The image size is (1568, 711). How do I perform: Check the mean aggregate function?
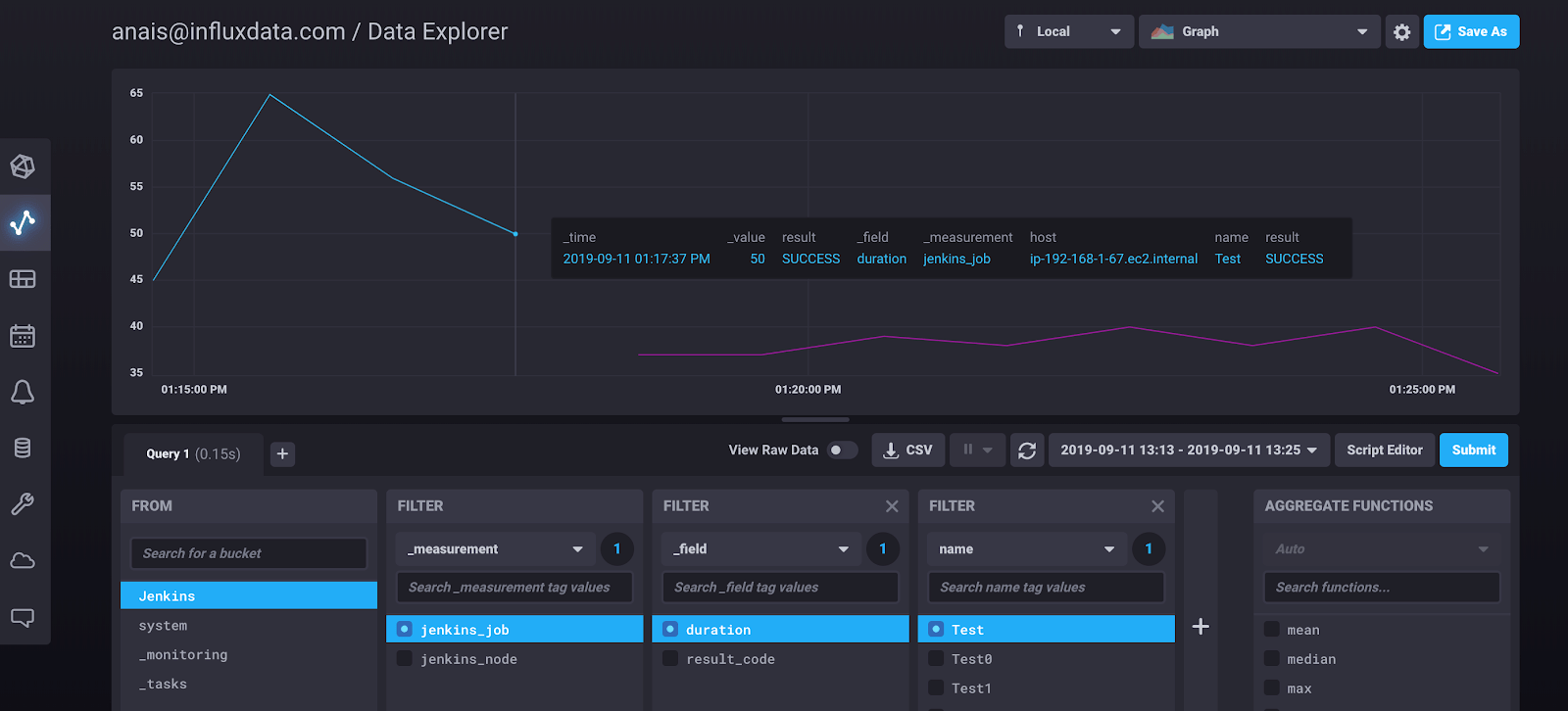(1272, 630)
